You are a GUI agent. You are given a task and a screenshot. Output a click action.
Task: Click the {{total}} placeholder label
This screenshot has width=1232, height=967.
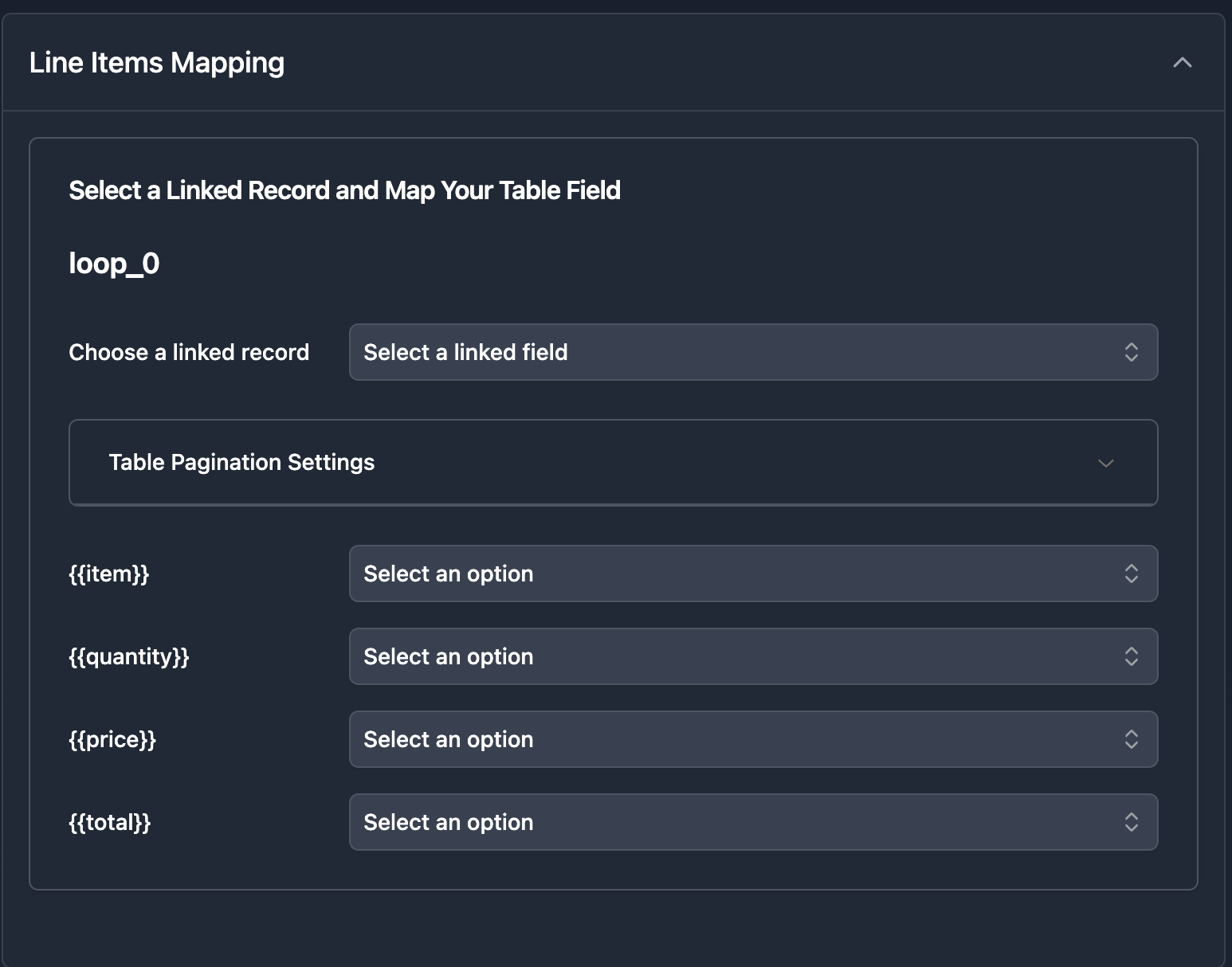(x=110, y=822)
